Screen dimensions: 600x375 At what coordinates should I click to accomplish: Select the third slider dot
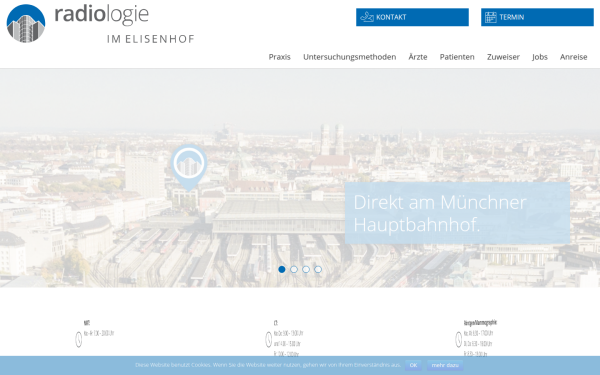click(306, 269)
